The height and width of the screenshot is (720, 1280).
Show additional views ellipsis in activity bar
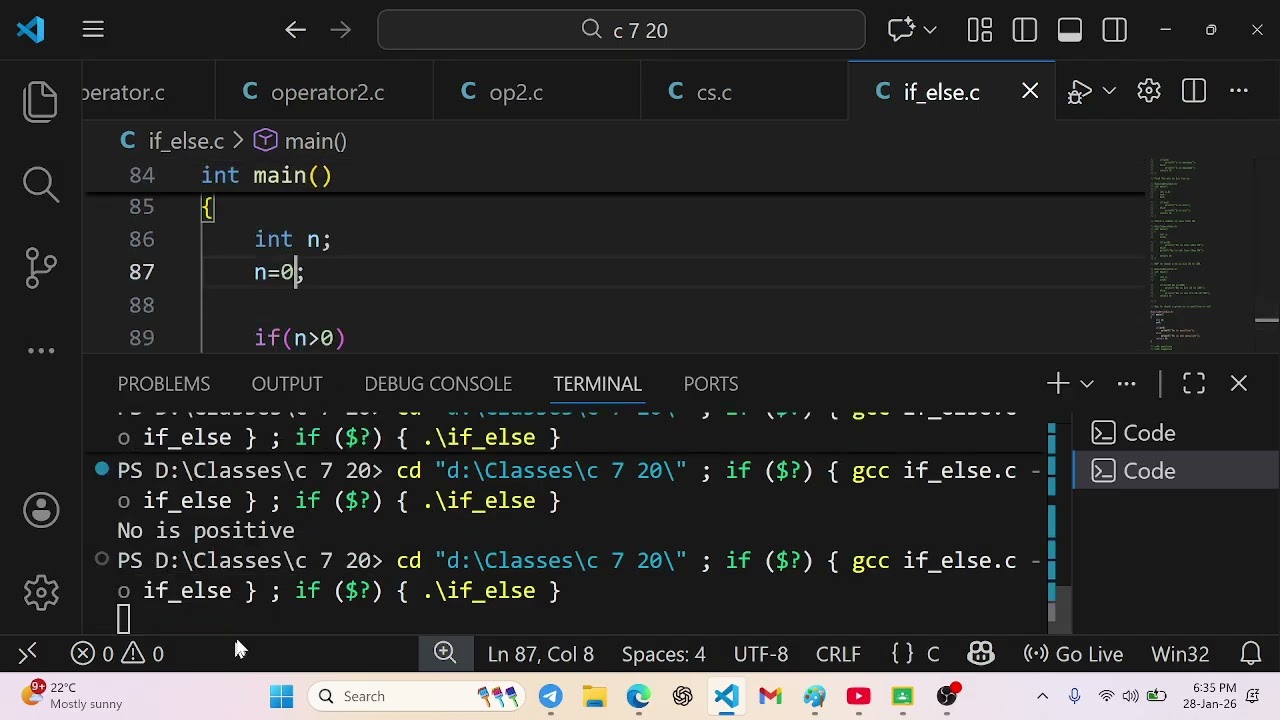click(41, 351)
